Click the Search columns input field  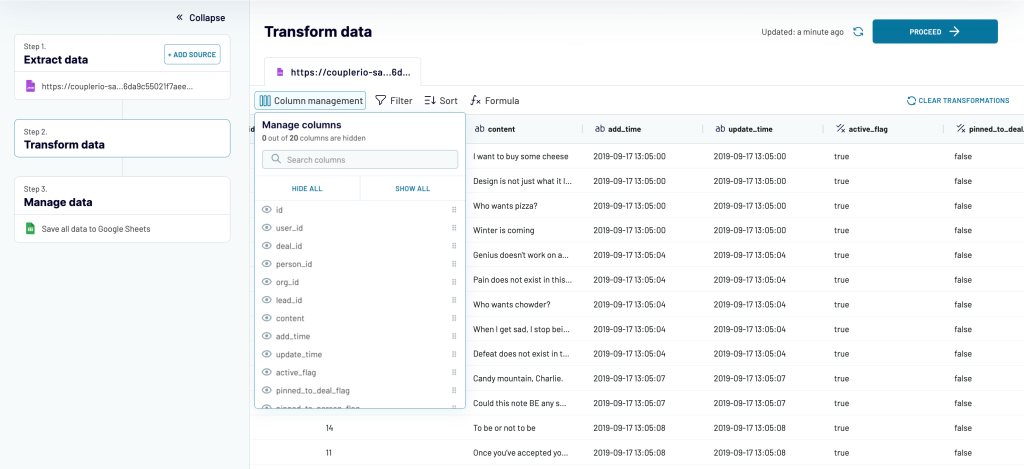[x=360, y=159]
